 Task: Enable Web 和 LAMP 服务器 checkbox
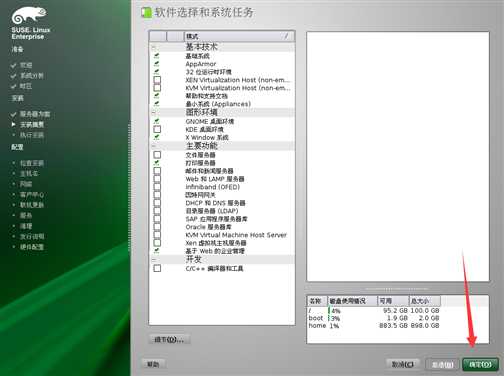157,179
